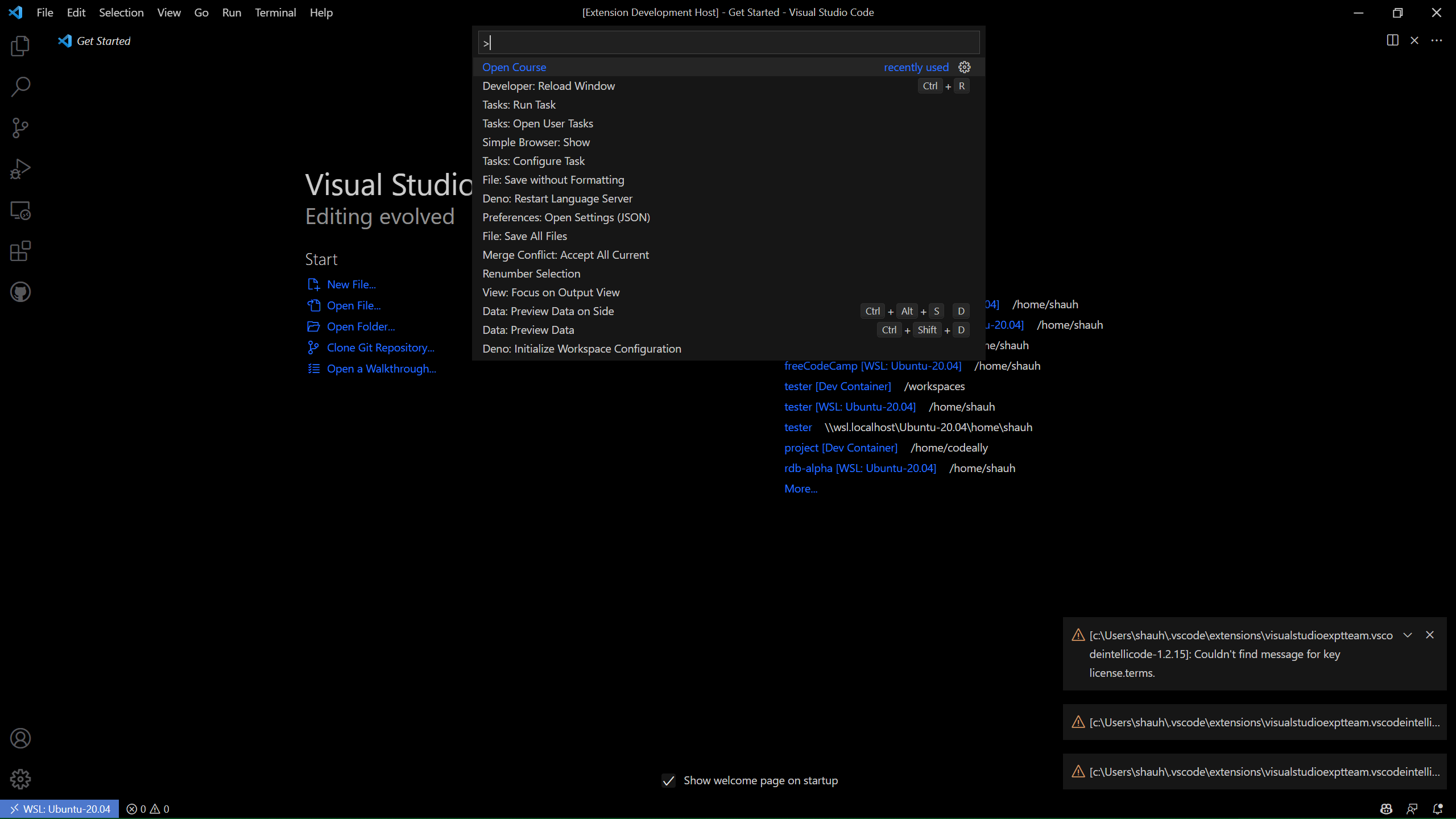Viewport: 1456px width, 819px height.
Task: Click the notifications bell in status bar
Action: [x=1437, y=809]
